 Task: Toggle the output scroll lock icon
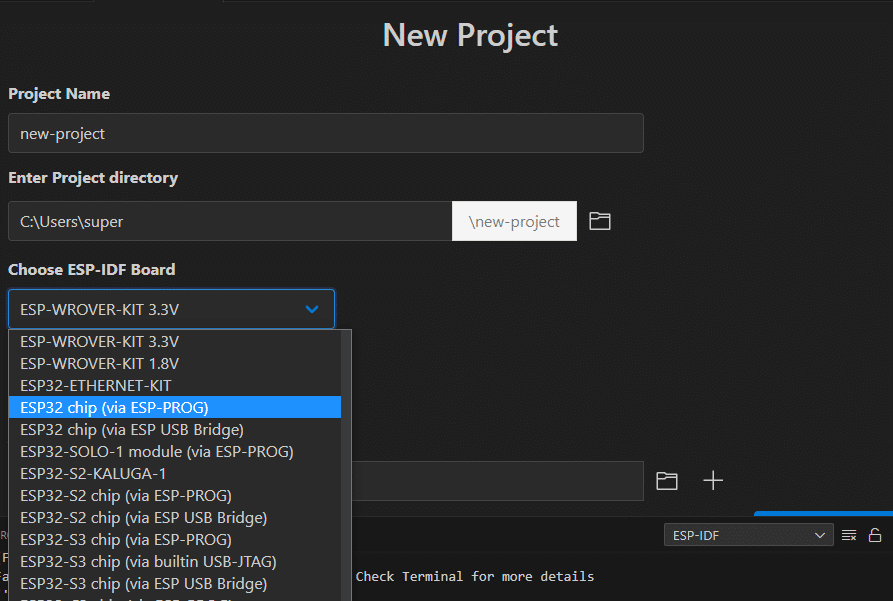click(875, 535)
